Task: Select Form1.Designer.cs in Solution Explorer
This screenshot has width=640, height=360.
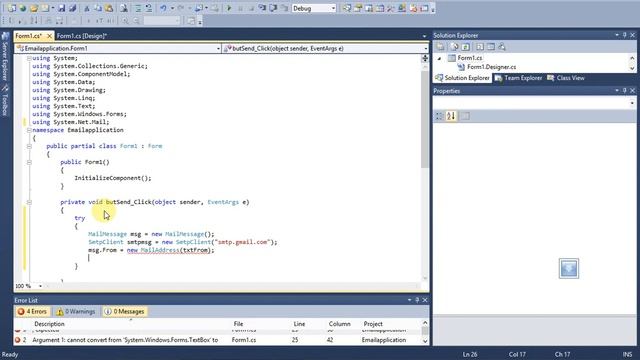Action: 491,67
